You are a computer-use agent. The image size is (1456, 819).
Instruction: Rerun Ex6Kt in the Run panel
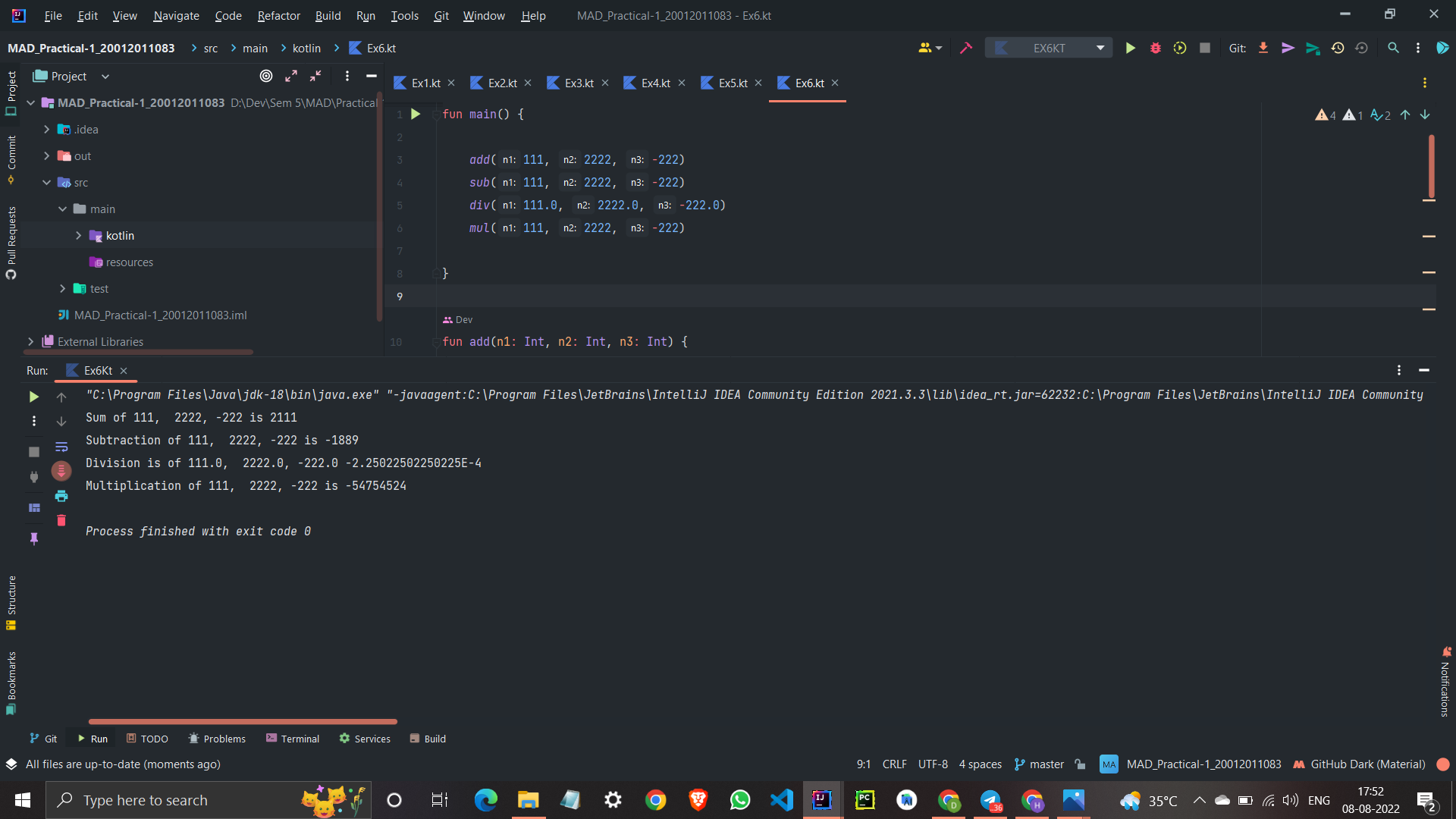click(x=33, y=397)
